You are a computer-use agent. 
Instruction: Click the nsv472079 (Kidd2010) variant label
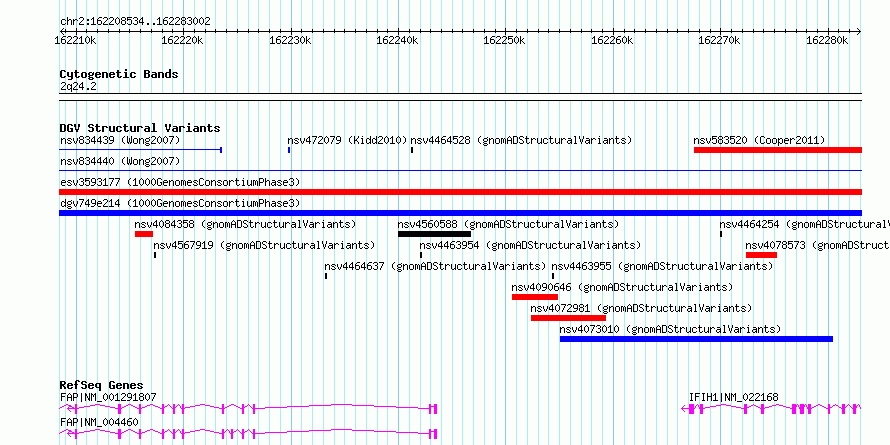click(x=347, y=140)
